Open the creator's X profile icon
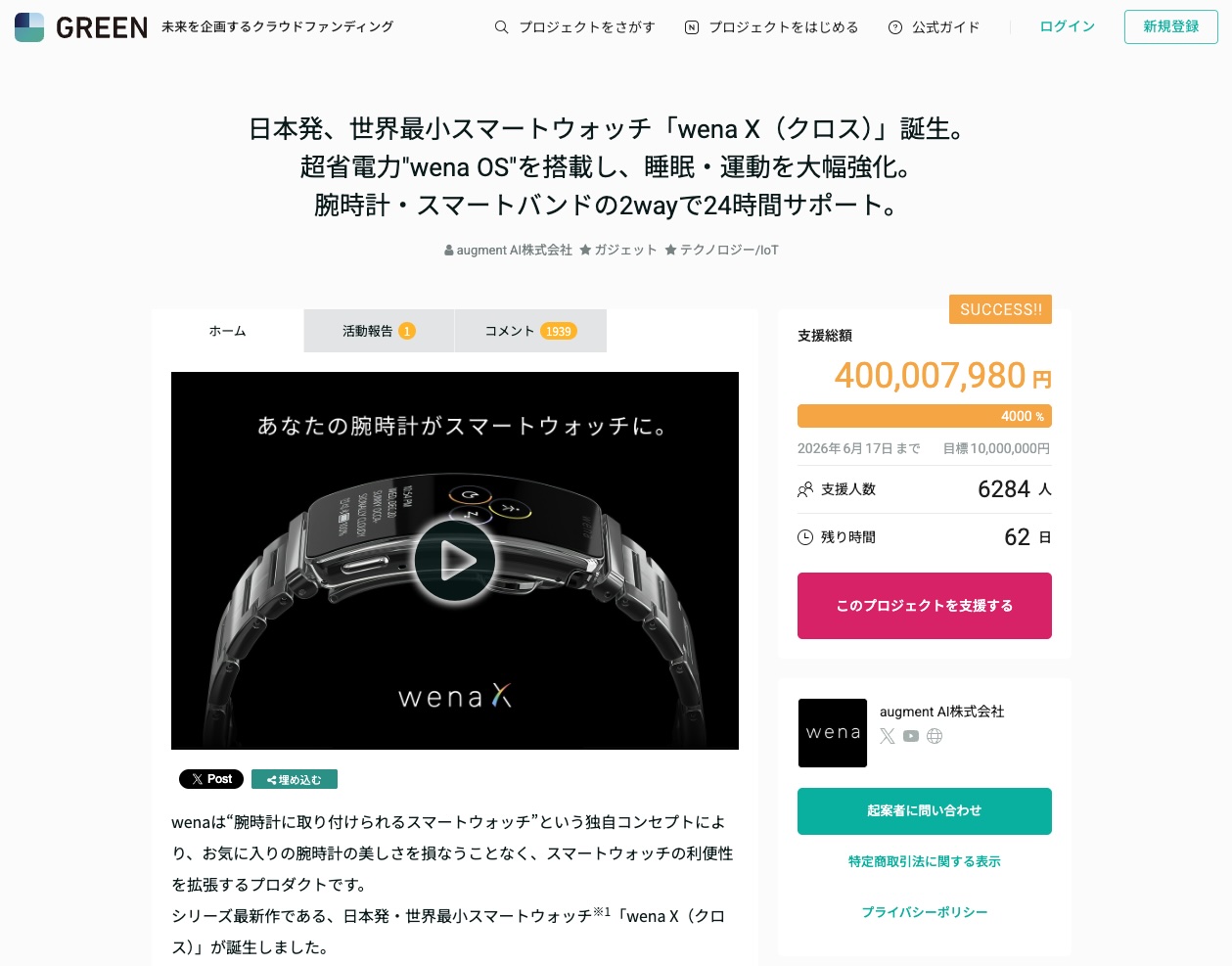1232x966 pixels. click(888, 736)
